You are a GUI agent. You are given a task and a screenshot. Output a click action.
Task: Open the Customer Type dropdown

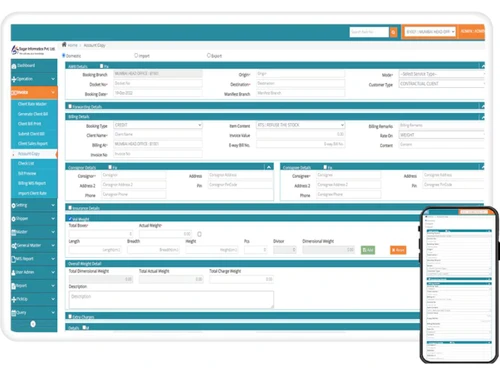442,84
